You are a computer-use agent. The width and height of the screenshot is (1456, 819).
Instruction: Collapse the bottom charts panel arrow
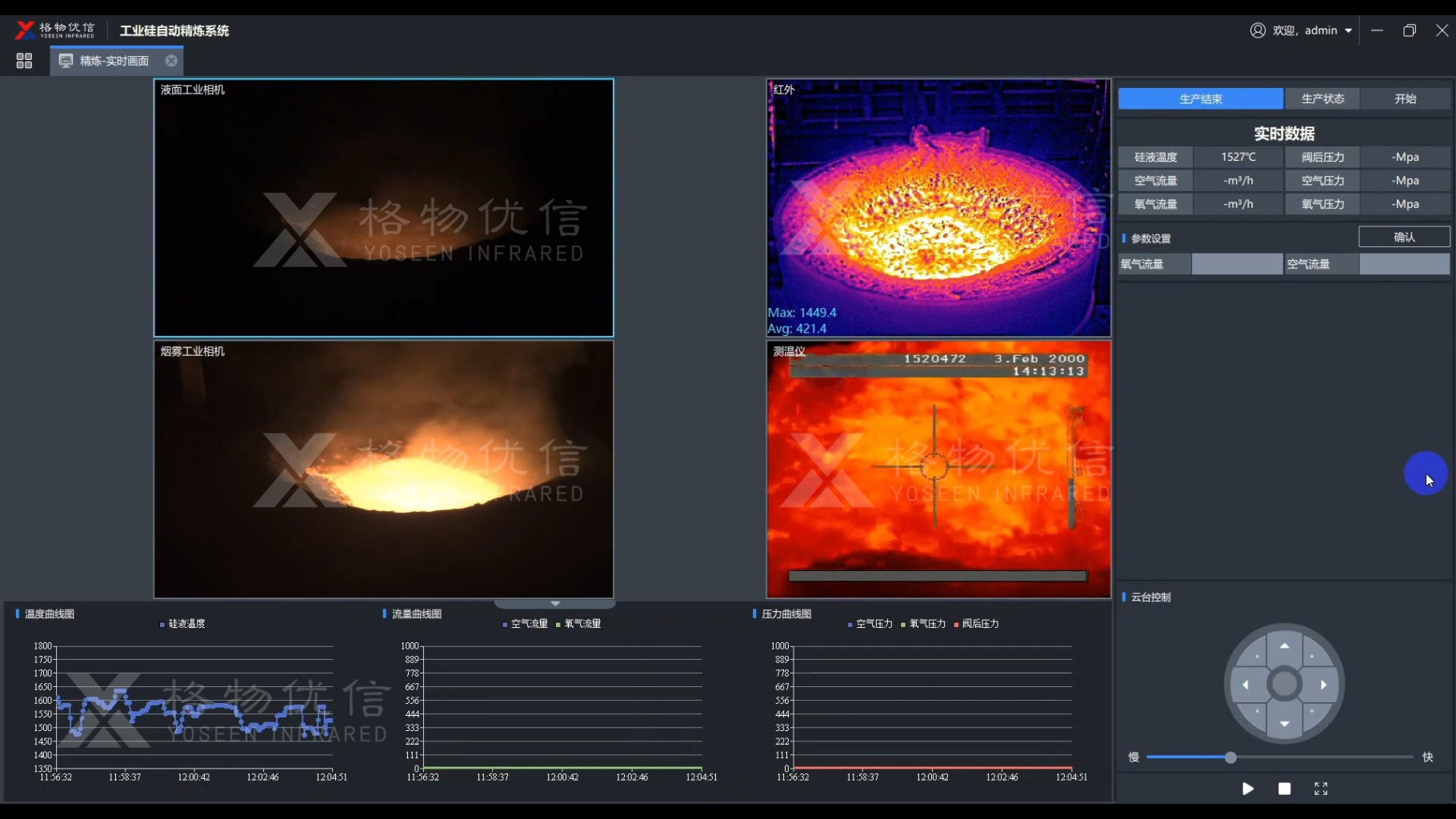[x=555, y=604]
